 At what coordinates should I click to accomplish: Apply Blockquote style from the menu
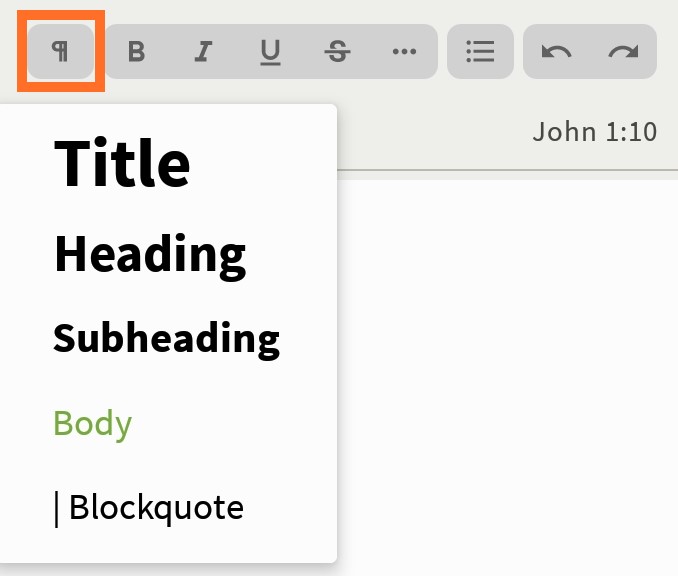tap(148, 508)
